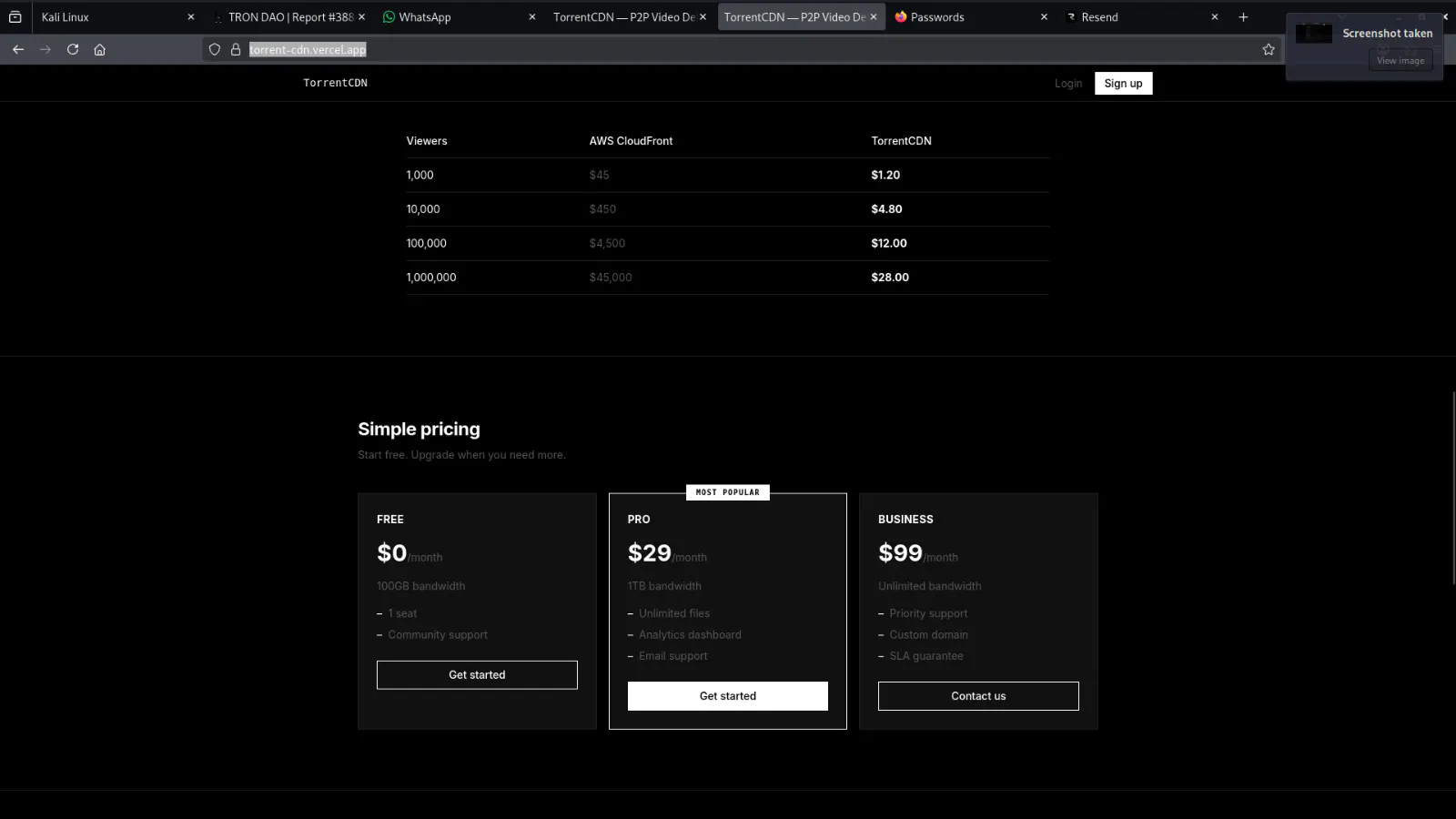The height and width of the screenshot is (819, 1456).
Task: Select the Viewers column header
Action: [x=427, y=141]
